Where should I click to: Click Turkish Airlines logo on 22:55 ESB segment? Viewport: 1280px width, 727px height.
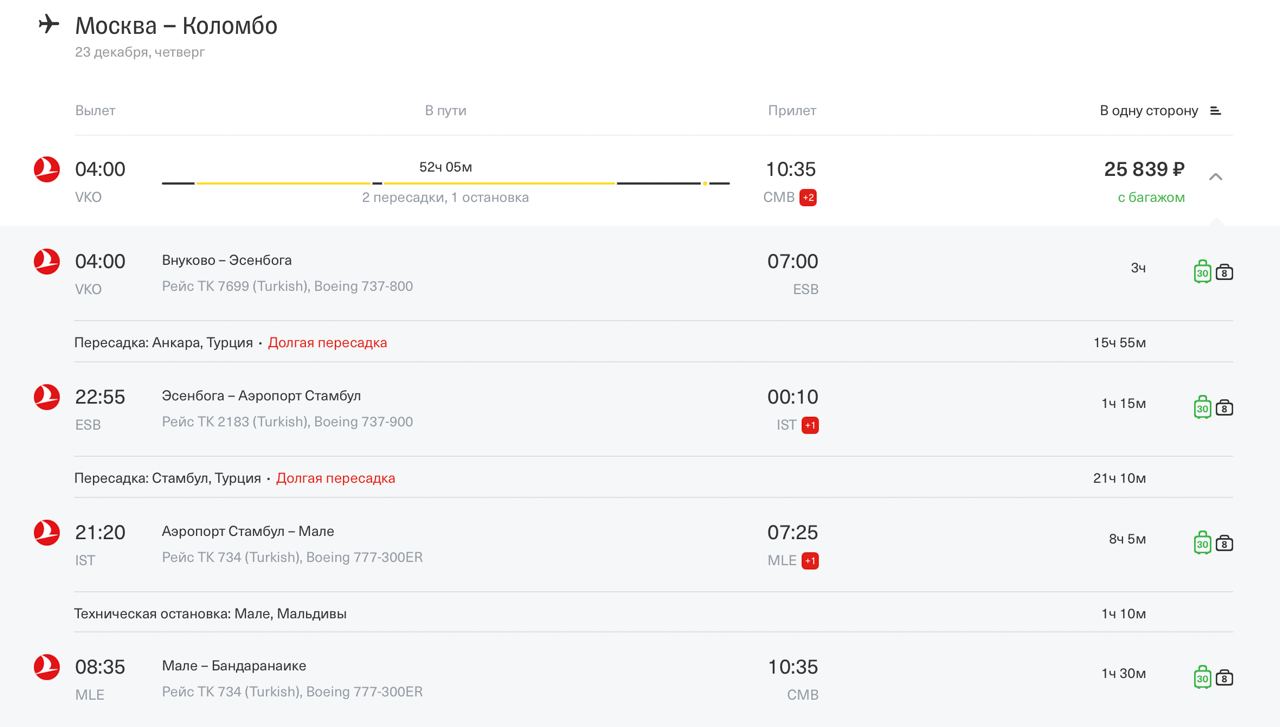[47, 397]
